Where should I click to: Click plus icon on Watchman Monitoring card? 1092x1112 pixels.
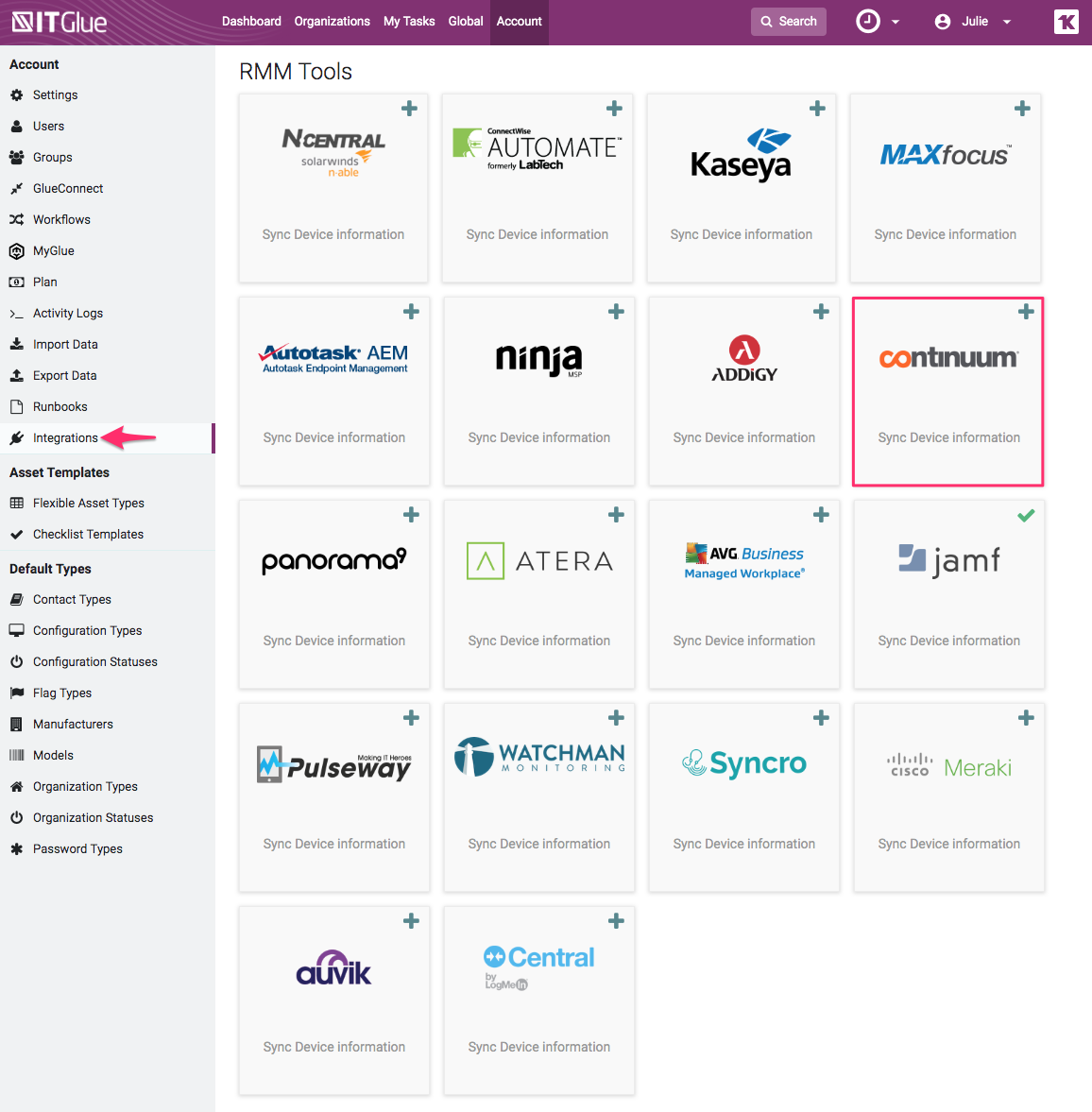pyautogui.click(x=616, y=718)
